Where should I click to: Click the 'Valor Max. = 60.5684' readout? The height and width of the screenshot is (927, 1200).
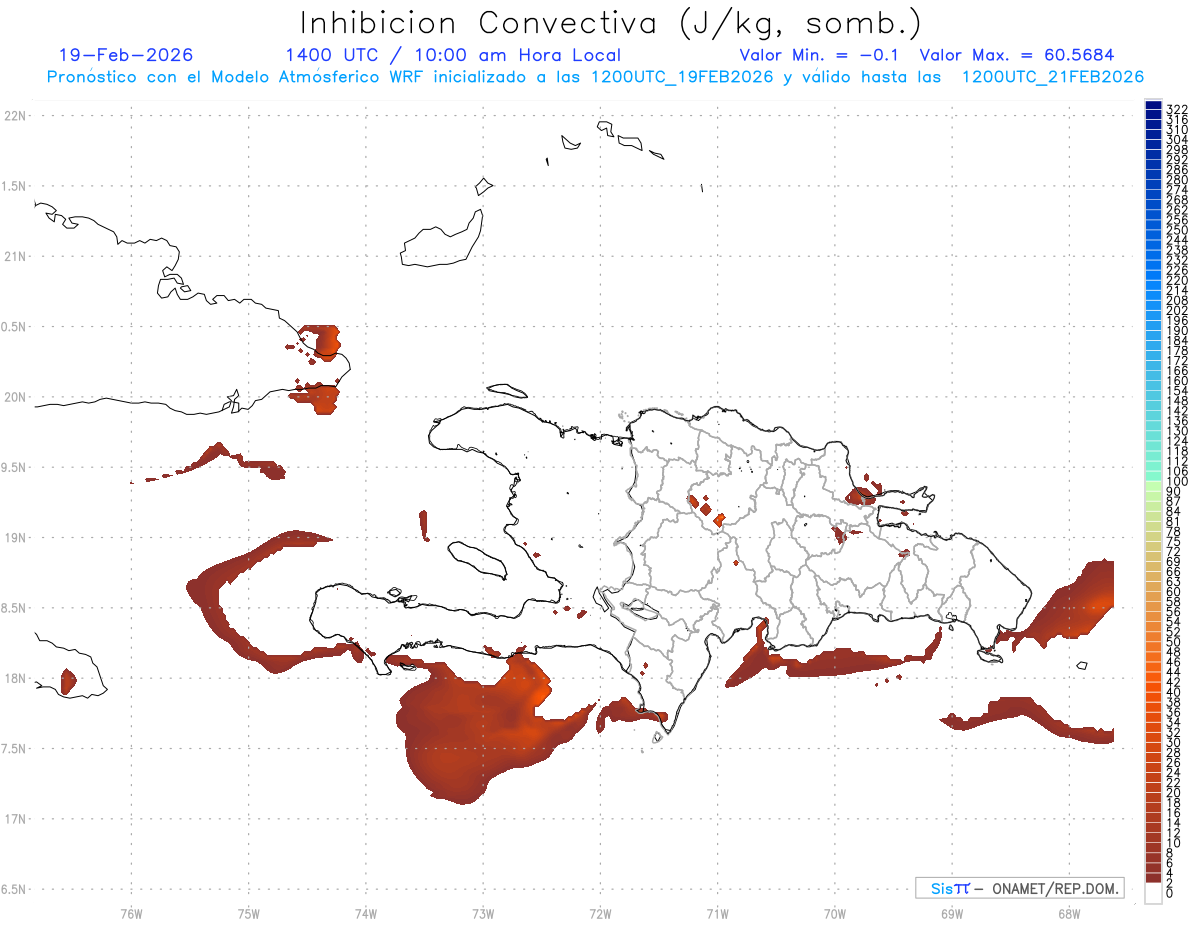tap(1017, 55)
